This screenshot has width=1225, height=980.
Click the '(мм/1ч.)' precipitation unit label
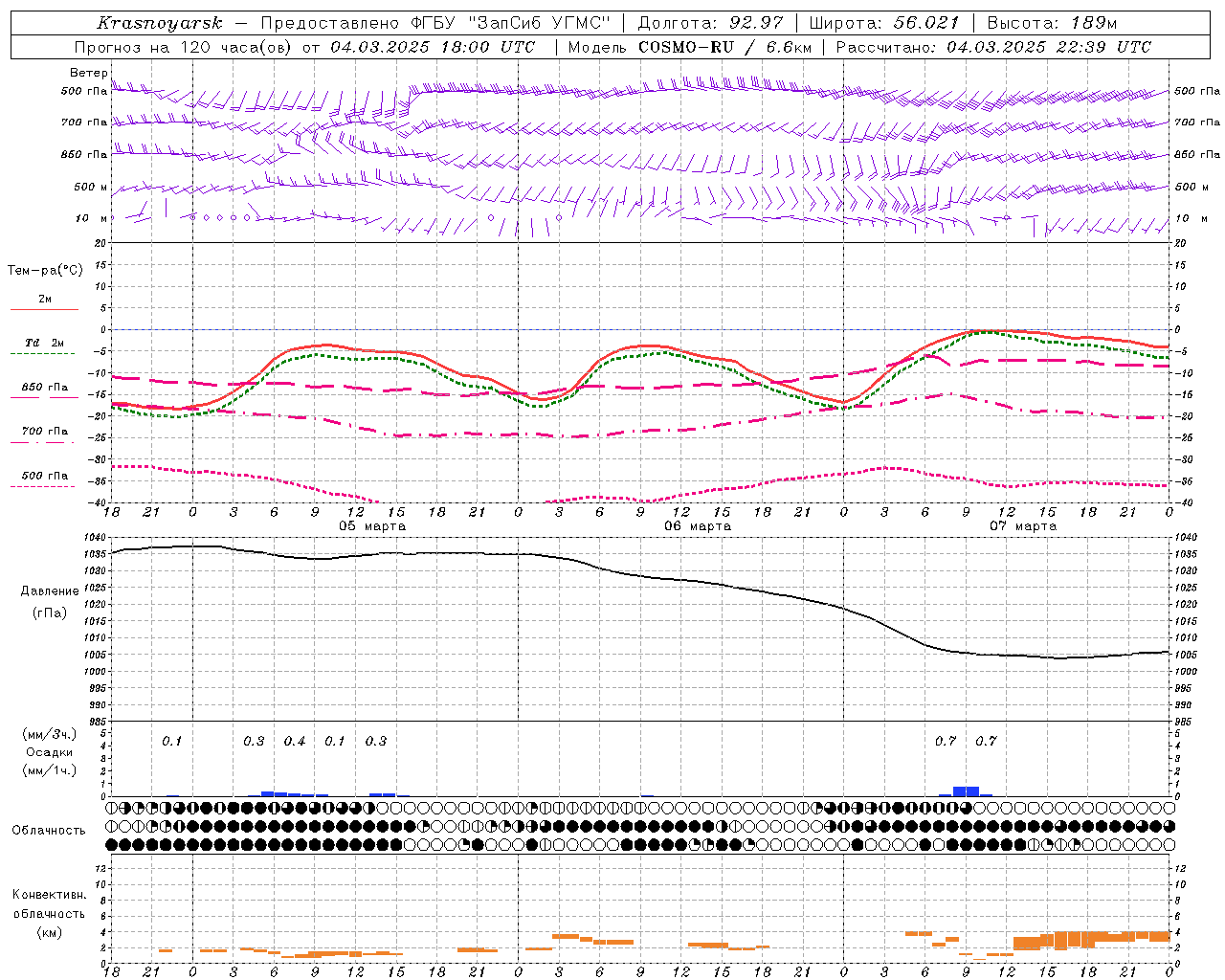(x=49, y=770)
